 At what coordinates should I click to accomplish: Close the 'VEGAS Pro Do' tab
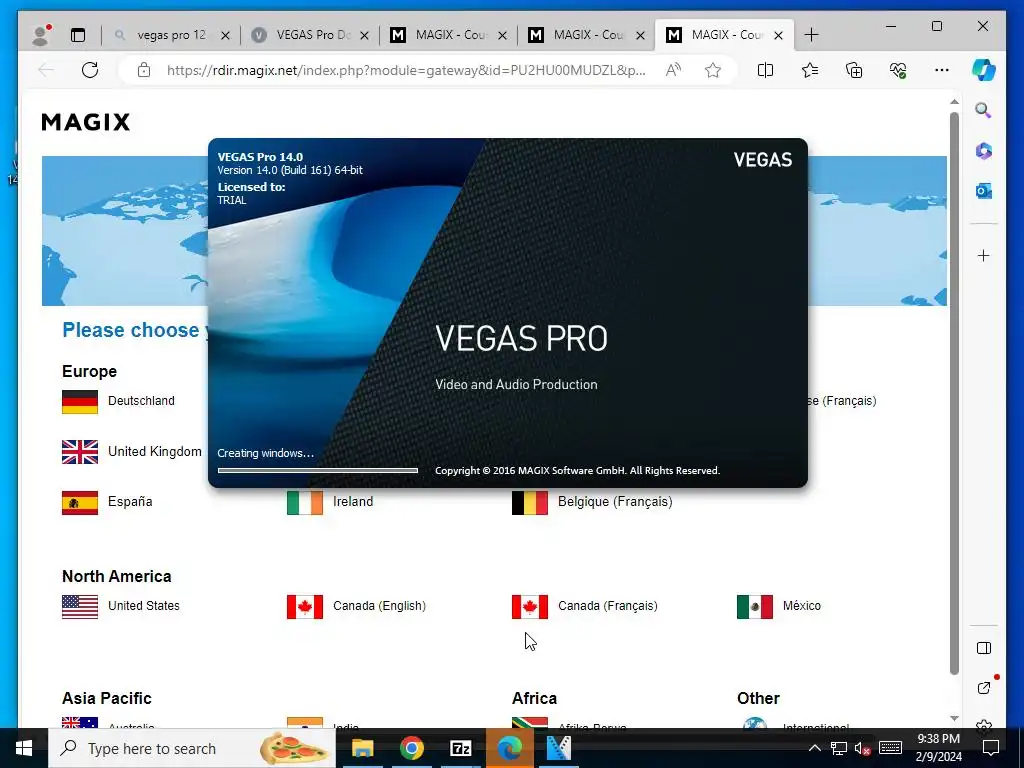point(364,35)
